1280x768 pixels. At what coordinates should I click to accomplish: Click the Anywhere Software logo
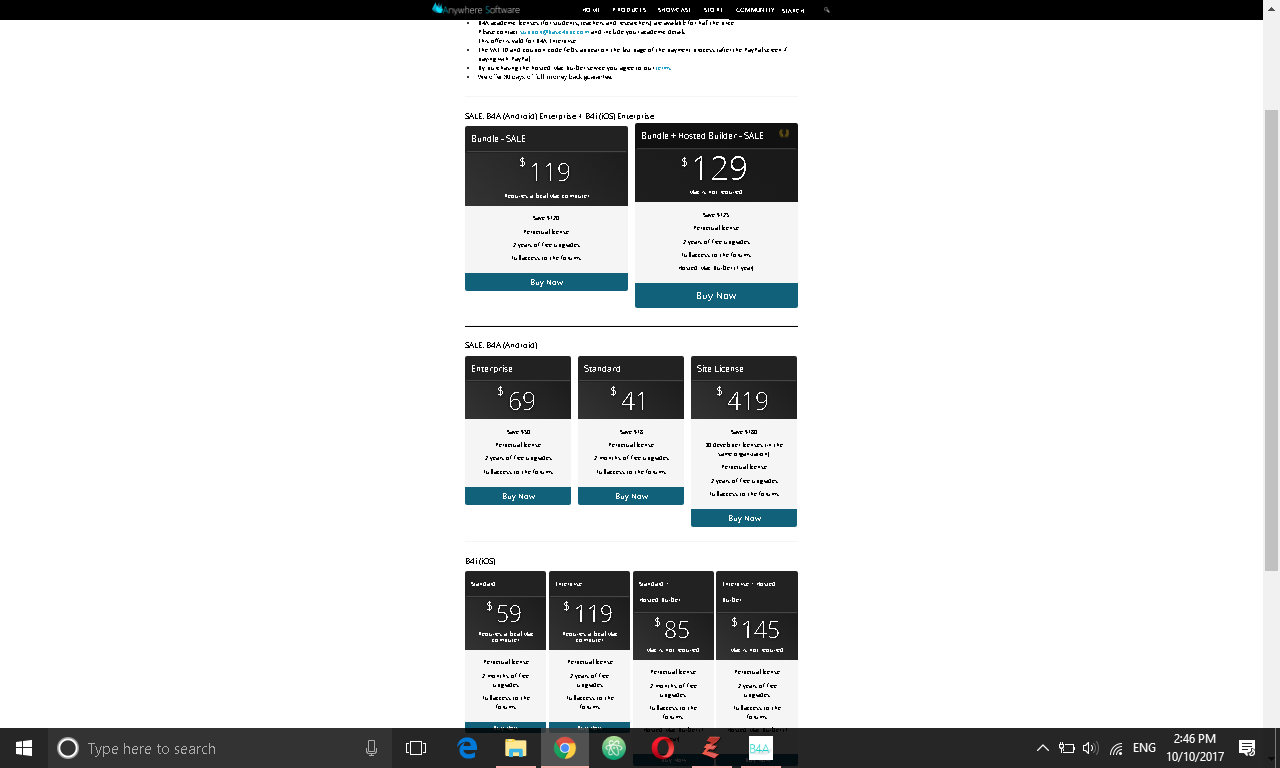click(476, 9)
